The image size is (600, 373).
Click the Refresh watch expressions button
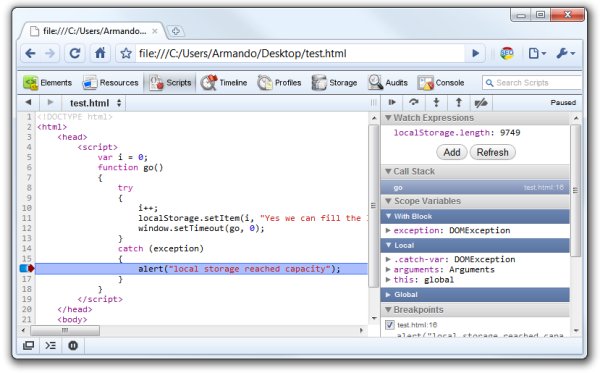pos(492,152)
